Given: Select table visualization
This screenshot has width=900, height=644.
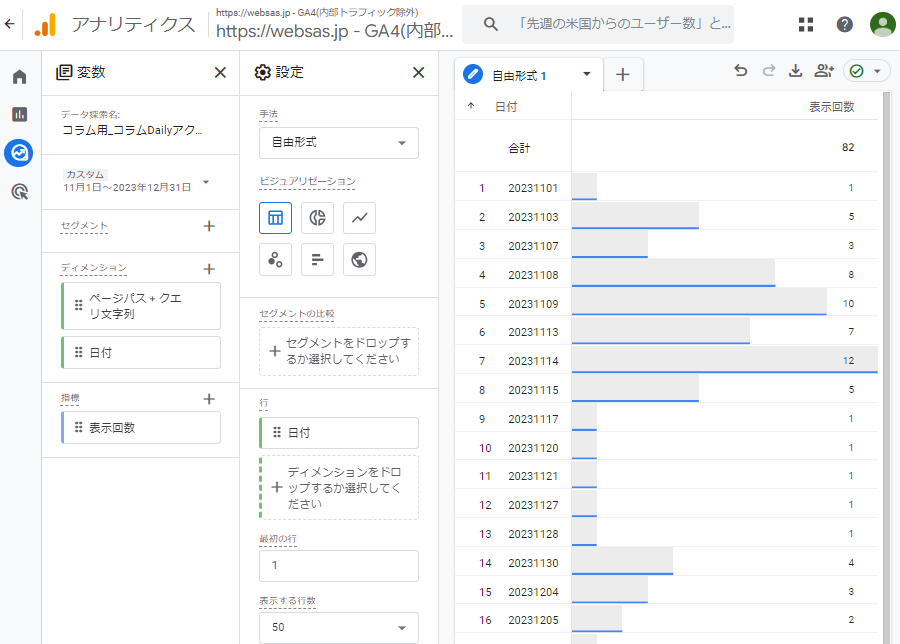Looking at the screenshot, I should (x=276, y=218).
